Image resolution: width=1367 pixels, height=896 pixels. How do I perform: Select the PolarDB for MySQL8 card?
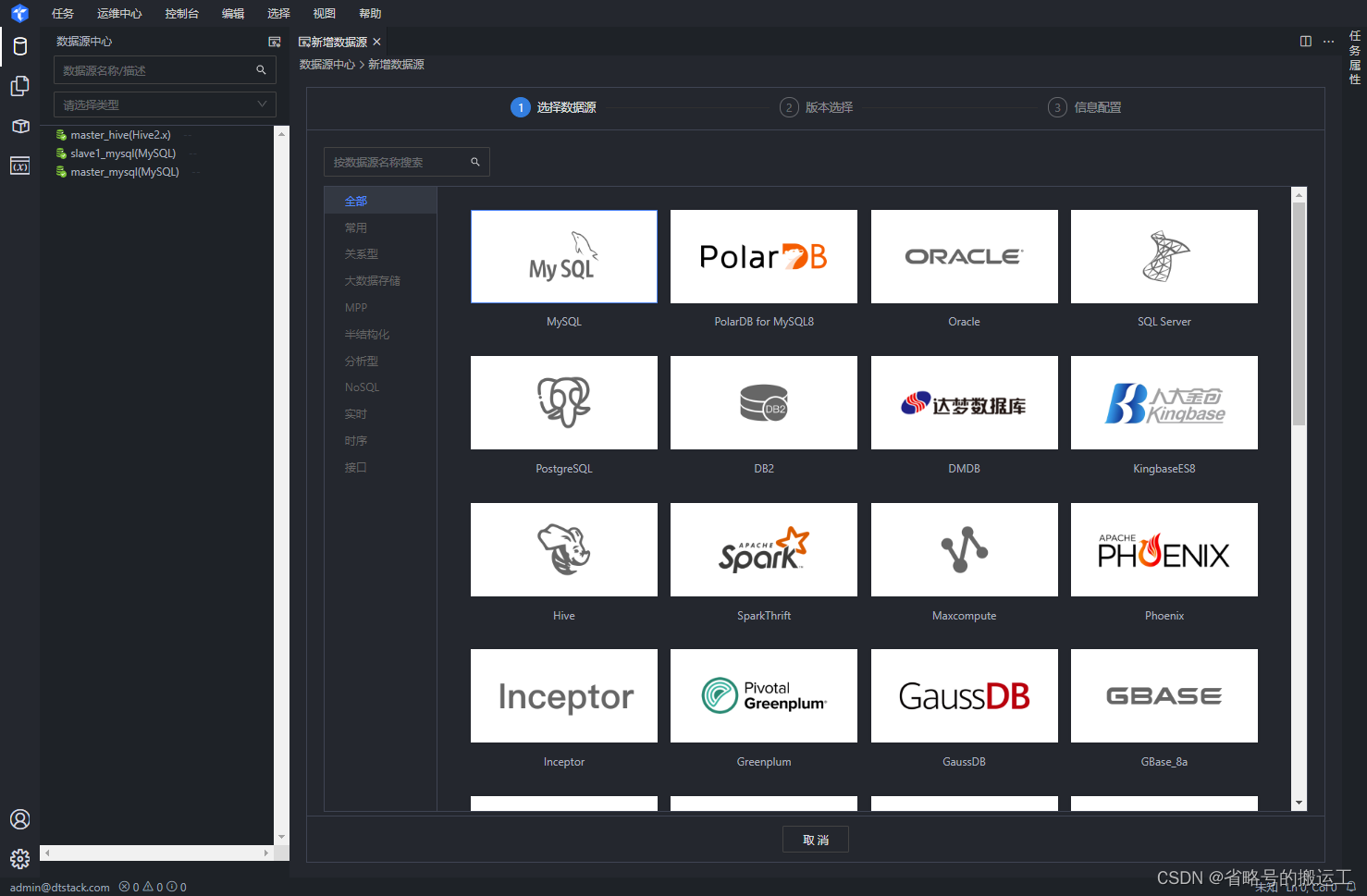764,256
